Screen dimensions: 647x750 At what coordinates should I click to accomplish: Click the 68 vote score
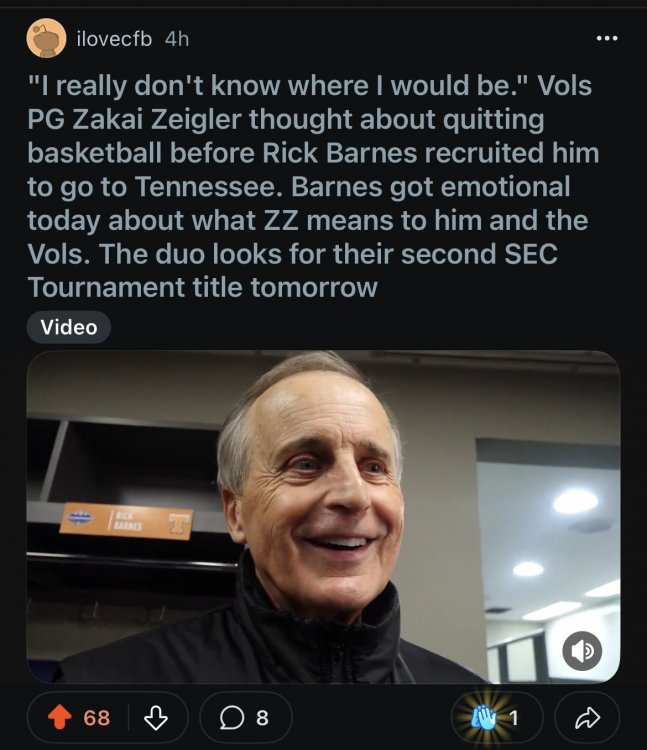point(97,717)
